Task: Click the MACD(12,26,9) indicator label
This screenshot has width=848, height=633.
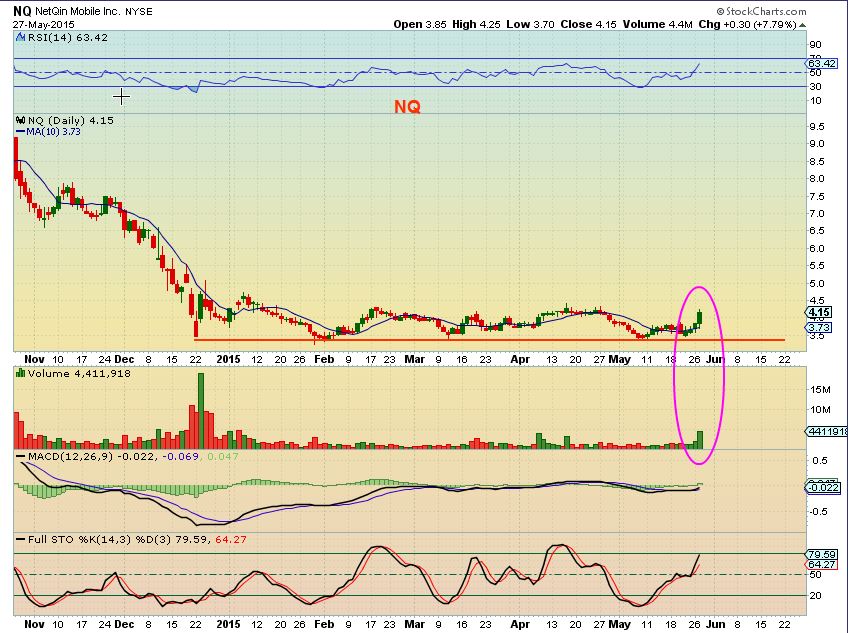Action: pyautogui.click(x=70, y=457)
